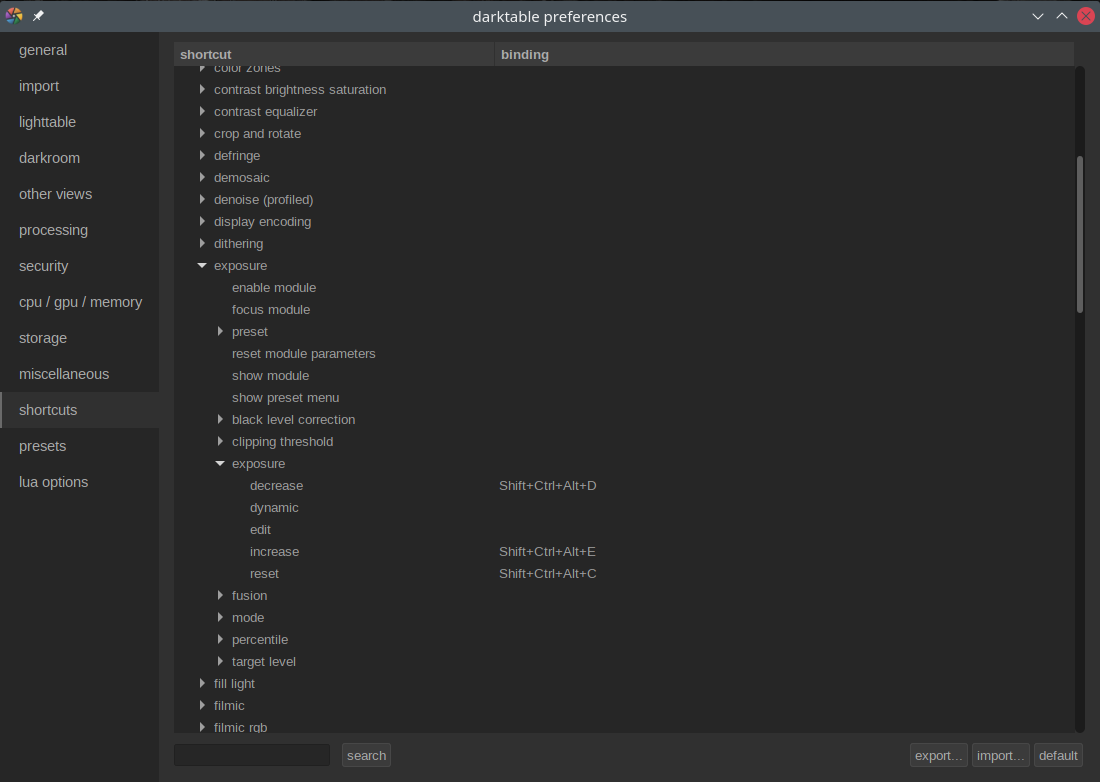This screenshot has width=1100, height=782.
Task: Select the enable module shortcut row
Action: [x=624, y=288]
